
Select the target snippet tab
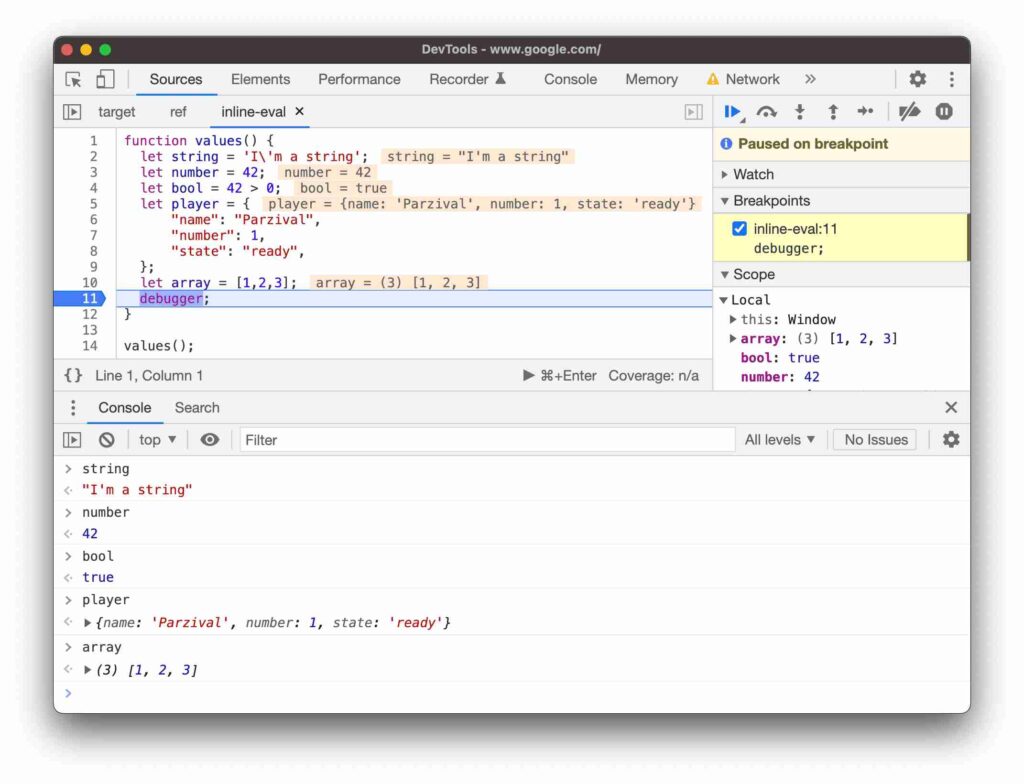pyautogui.click(x=116, y=112)
